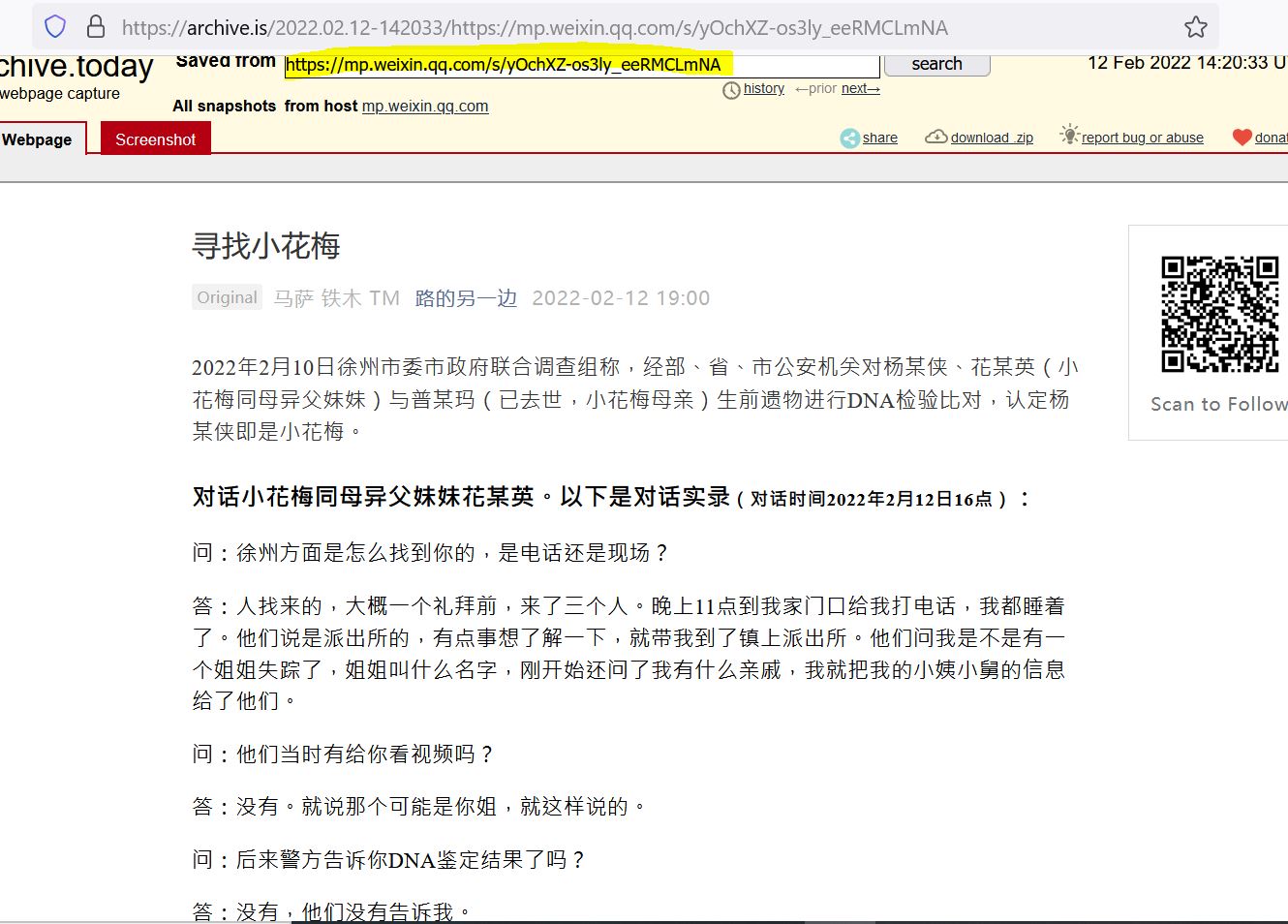Image resolution: width=1288 pixels, height=924 pixels.
Task: Select the Webpage tab
Action: (x=39, y=139)
